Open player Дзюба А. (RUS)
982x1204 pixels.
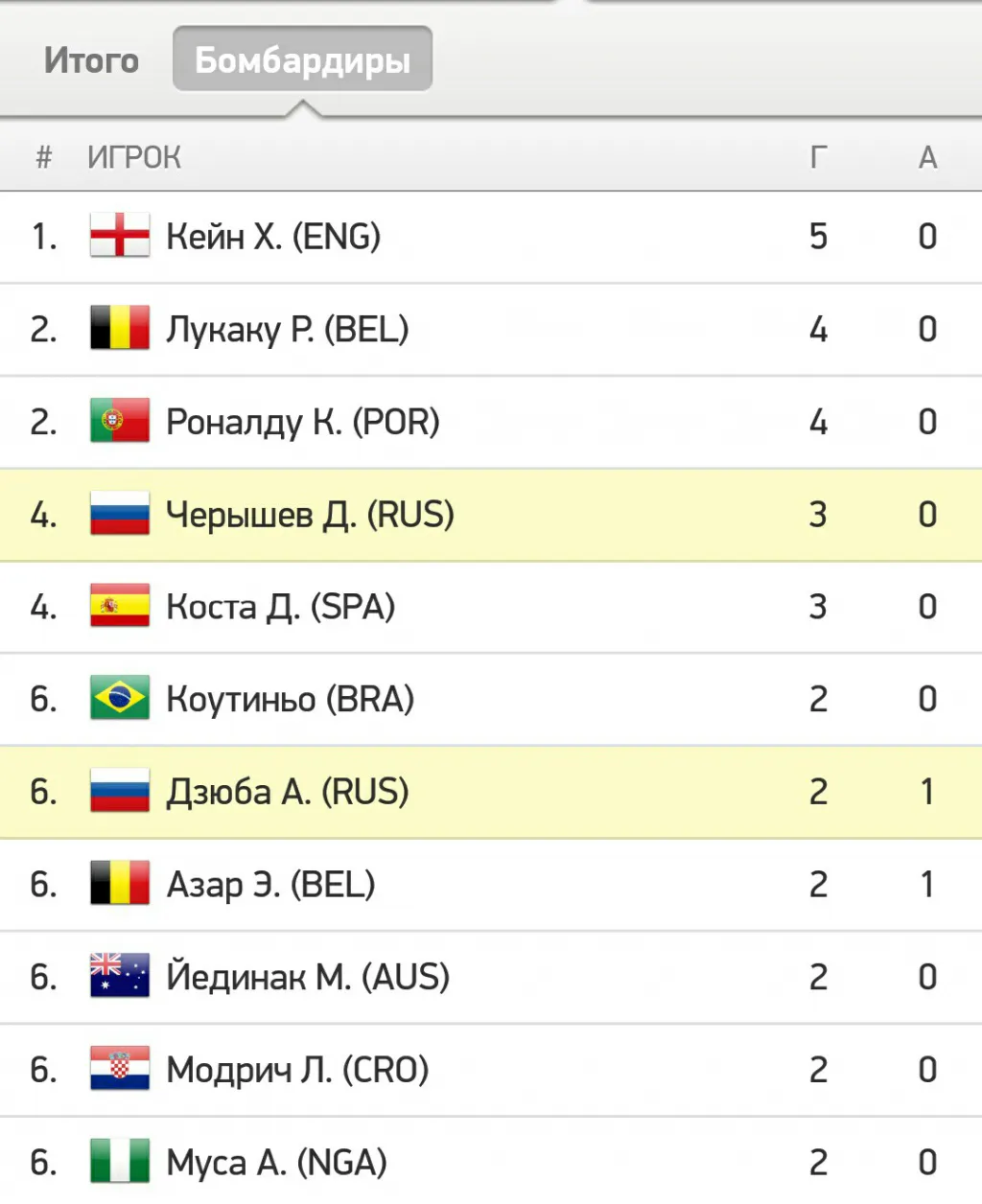click(x=288, y=792)
